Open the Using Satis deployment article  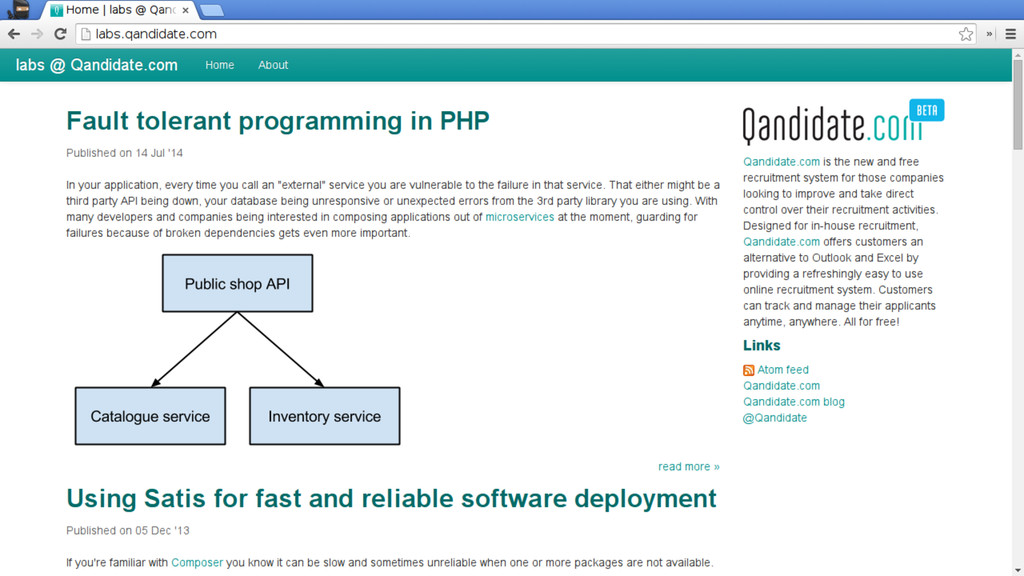coord(391,498)
